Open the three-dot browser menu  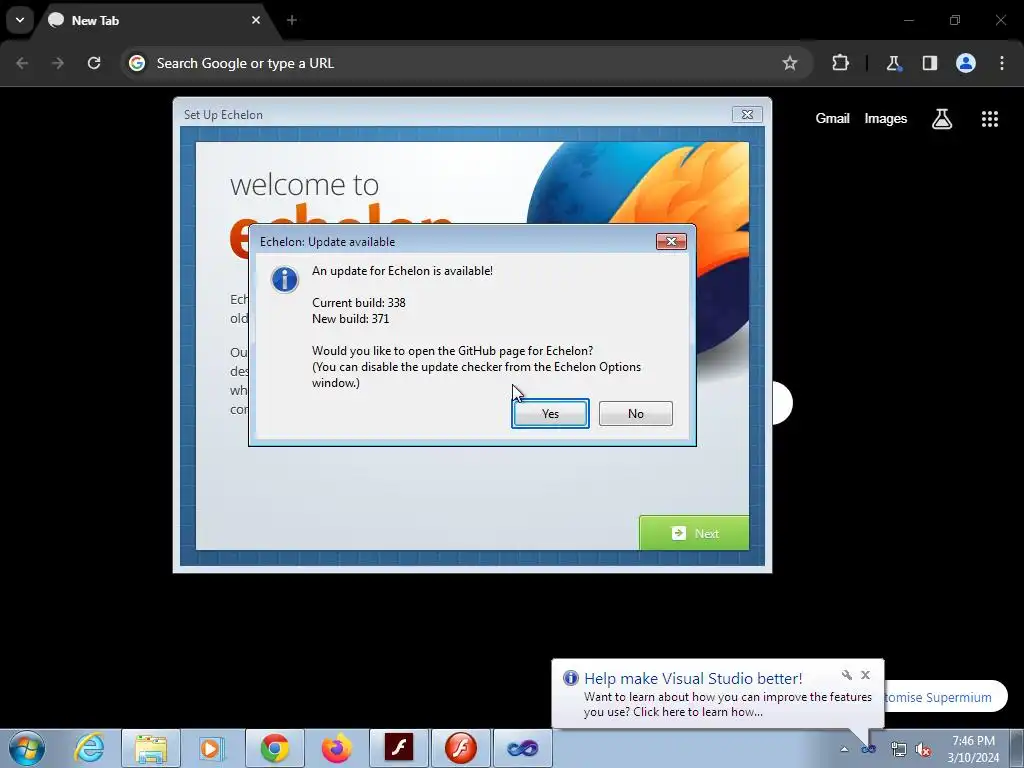(1002, 63)
